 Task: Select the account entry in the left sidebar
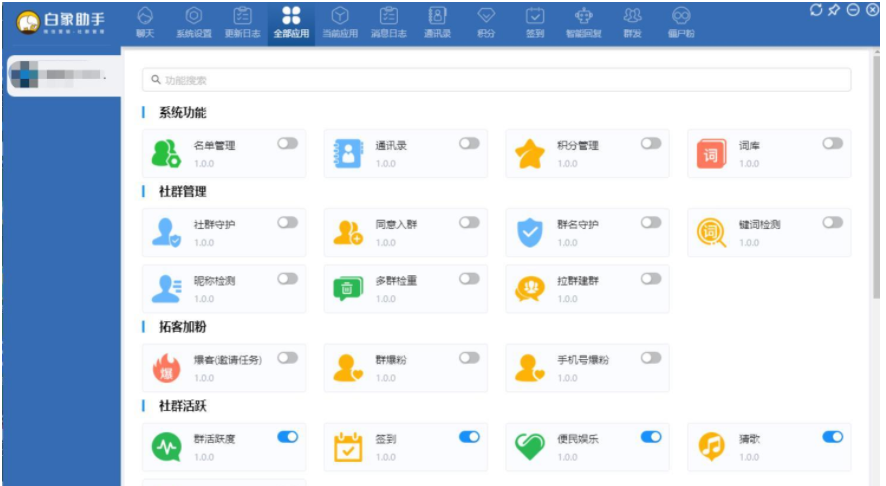coord(60,76)
